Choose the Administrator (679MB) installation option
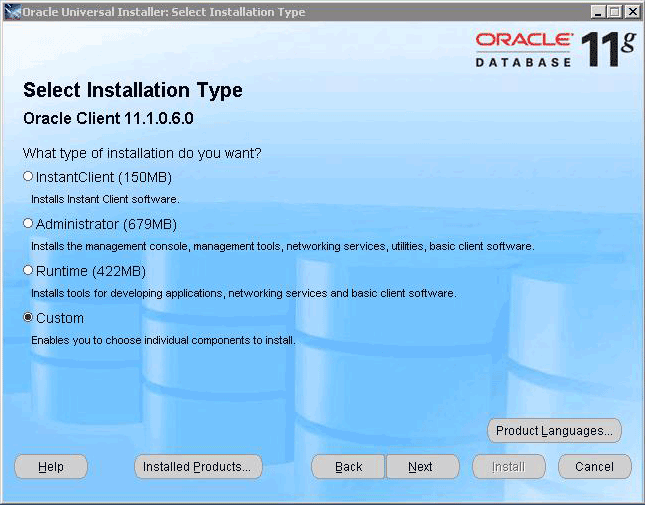645x505 pixels. tap(28, 223)
